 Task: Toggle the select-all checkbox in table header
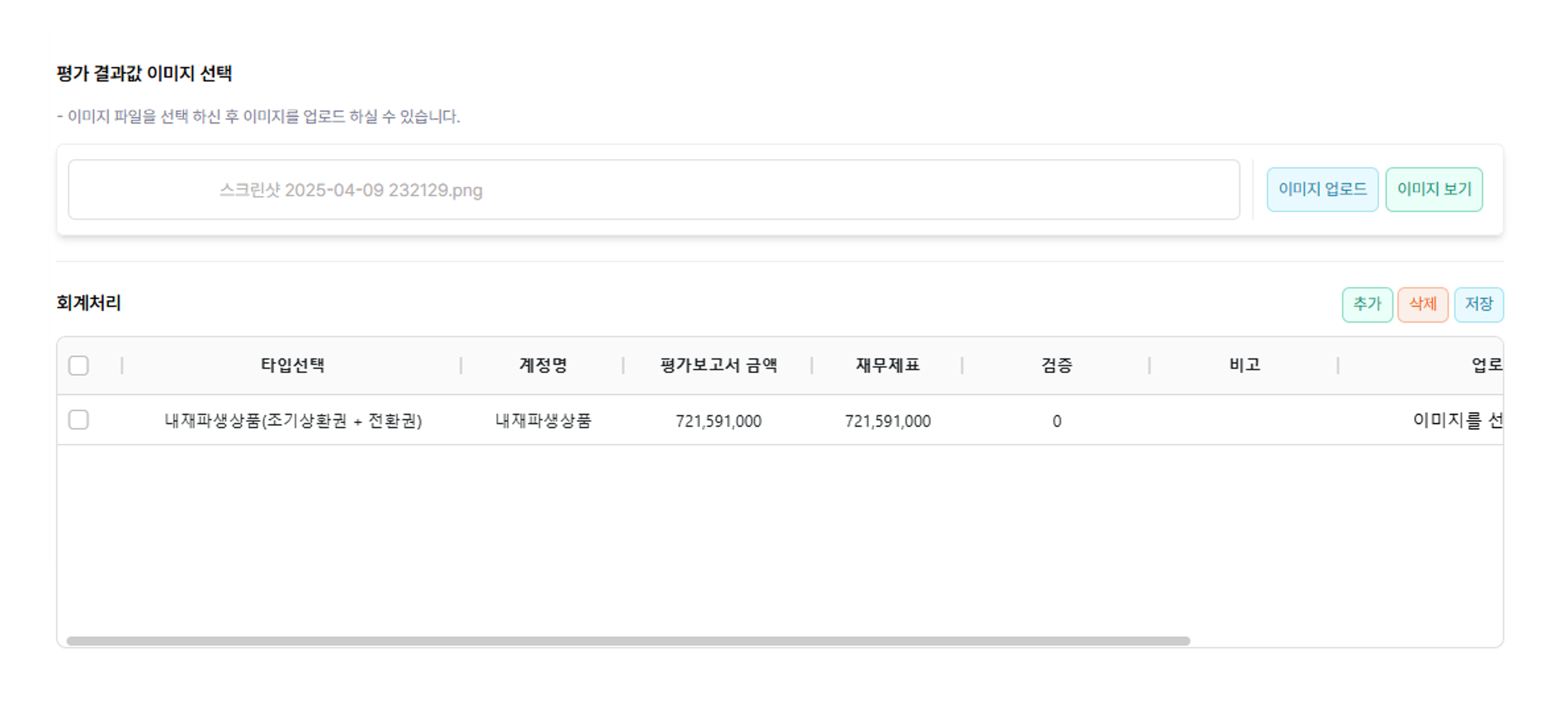point(78,365)
